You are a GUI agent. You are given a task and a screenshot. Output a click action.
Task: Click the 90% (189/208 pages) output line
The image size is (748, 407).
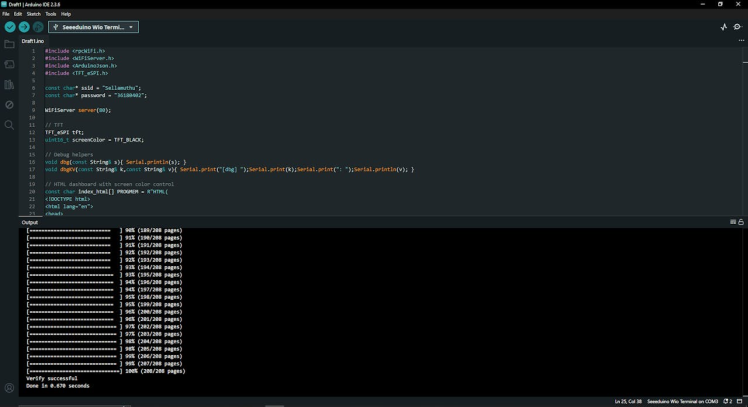[104, 230]
